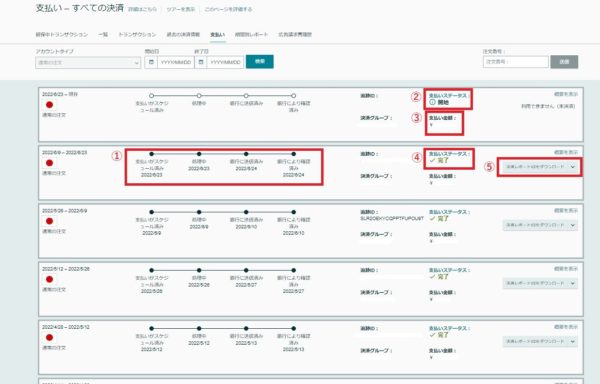Viewport: 600px width, 384px height.
Task: Click 支払いステータス in the 2022/5/26 – 2022/6/9 row
Action: (449, 212)
